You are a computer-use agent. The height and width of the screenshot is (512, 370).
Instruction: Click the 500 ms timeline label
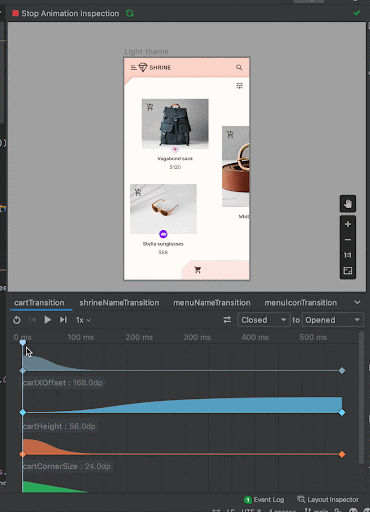pos(313,337)
